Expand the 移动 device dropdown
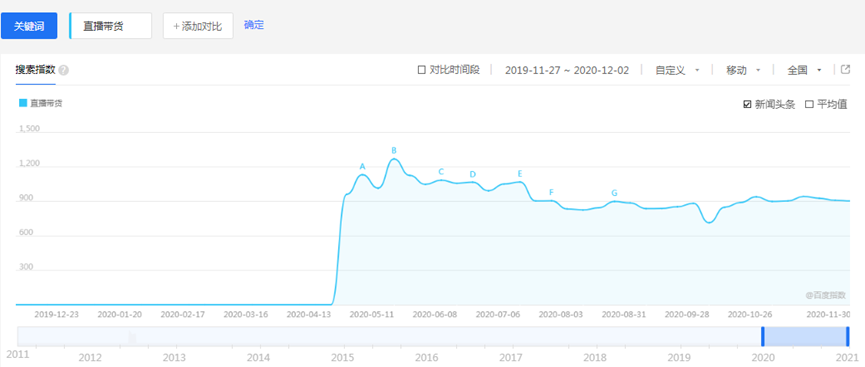The height and width of the screenshot is (367, 865). pyautogui.click(x=743, y=71)
